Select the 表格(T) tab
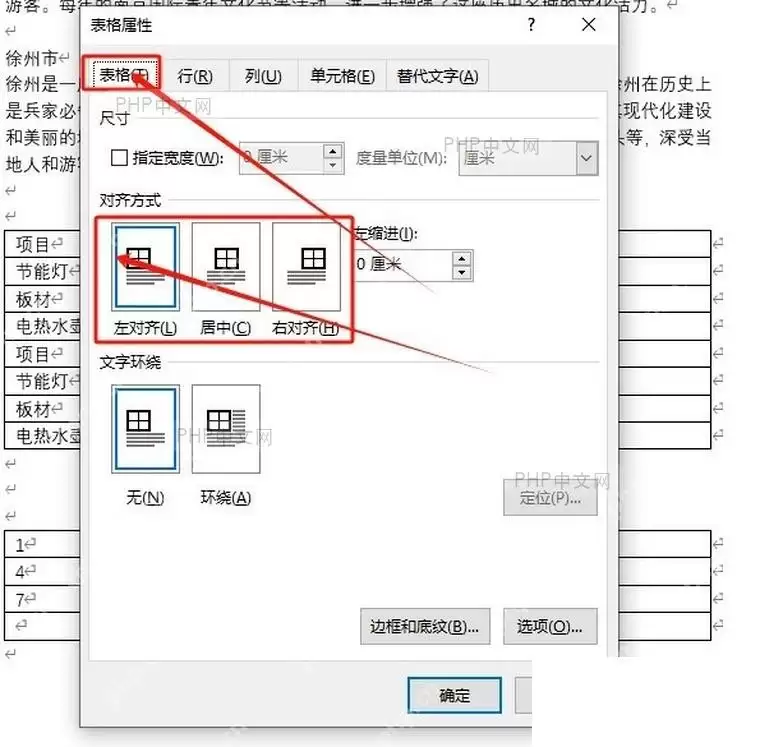760x747 pixels. pyautogui.click(x=123, y=75)
